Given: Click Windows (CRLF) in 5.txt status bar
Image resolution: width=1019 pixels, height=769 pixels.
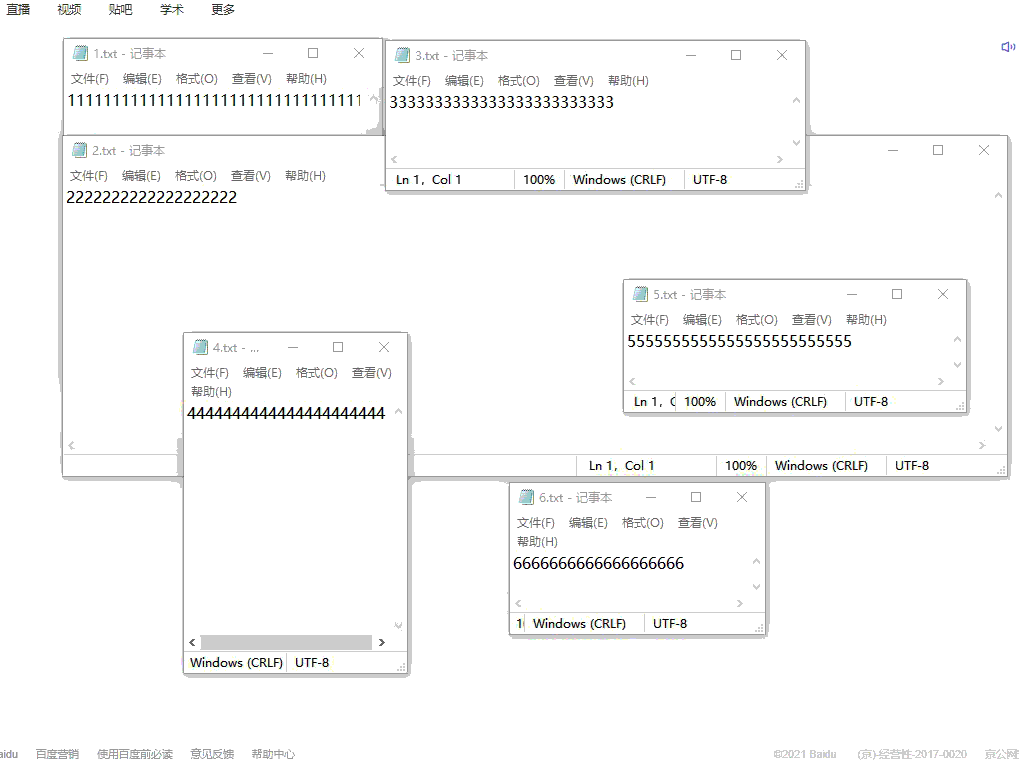Looking at the screenshot, I should tap(780, 402).
